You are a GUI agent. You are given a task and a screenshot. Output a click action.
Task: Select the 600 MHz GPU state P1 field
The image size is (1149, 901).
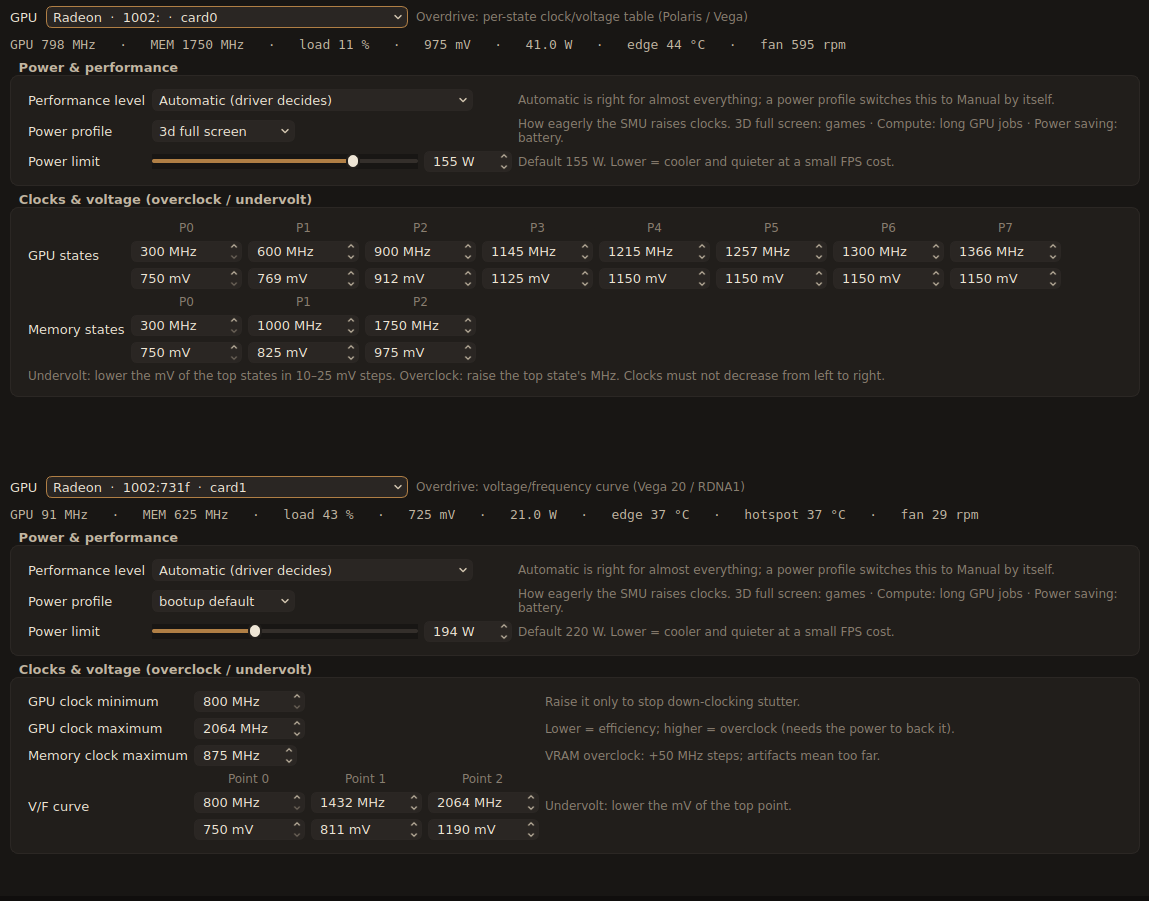point(303,252)
